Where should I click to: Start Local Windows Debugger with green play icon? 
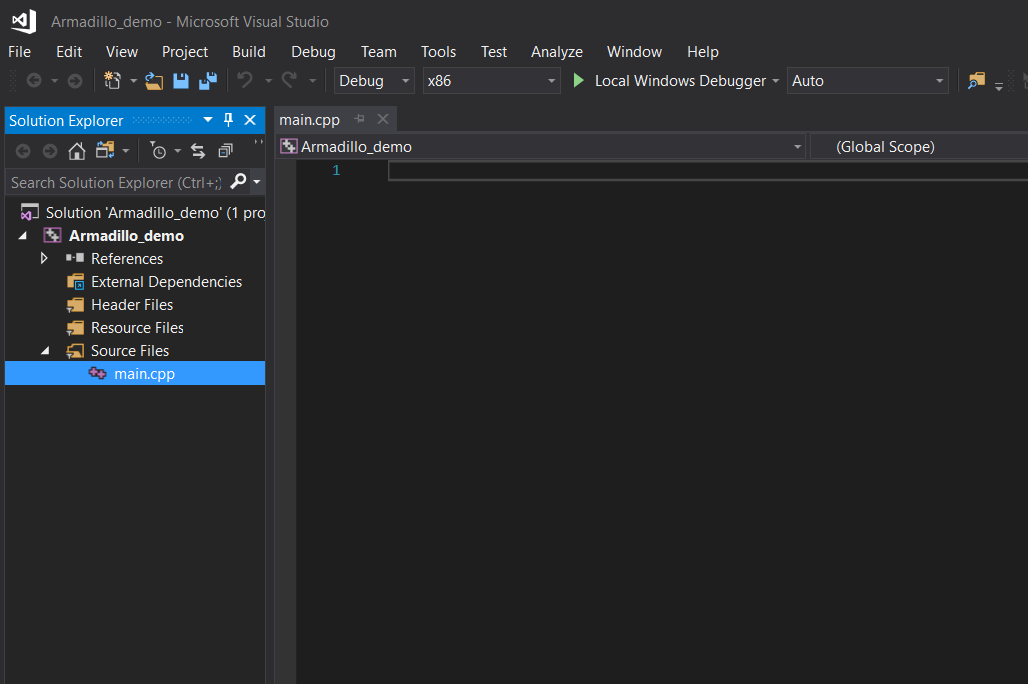point(578,81)
